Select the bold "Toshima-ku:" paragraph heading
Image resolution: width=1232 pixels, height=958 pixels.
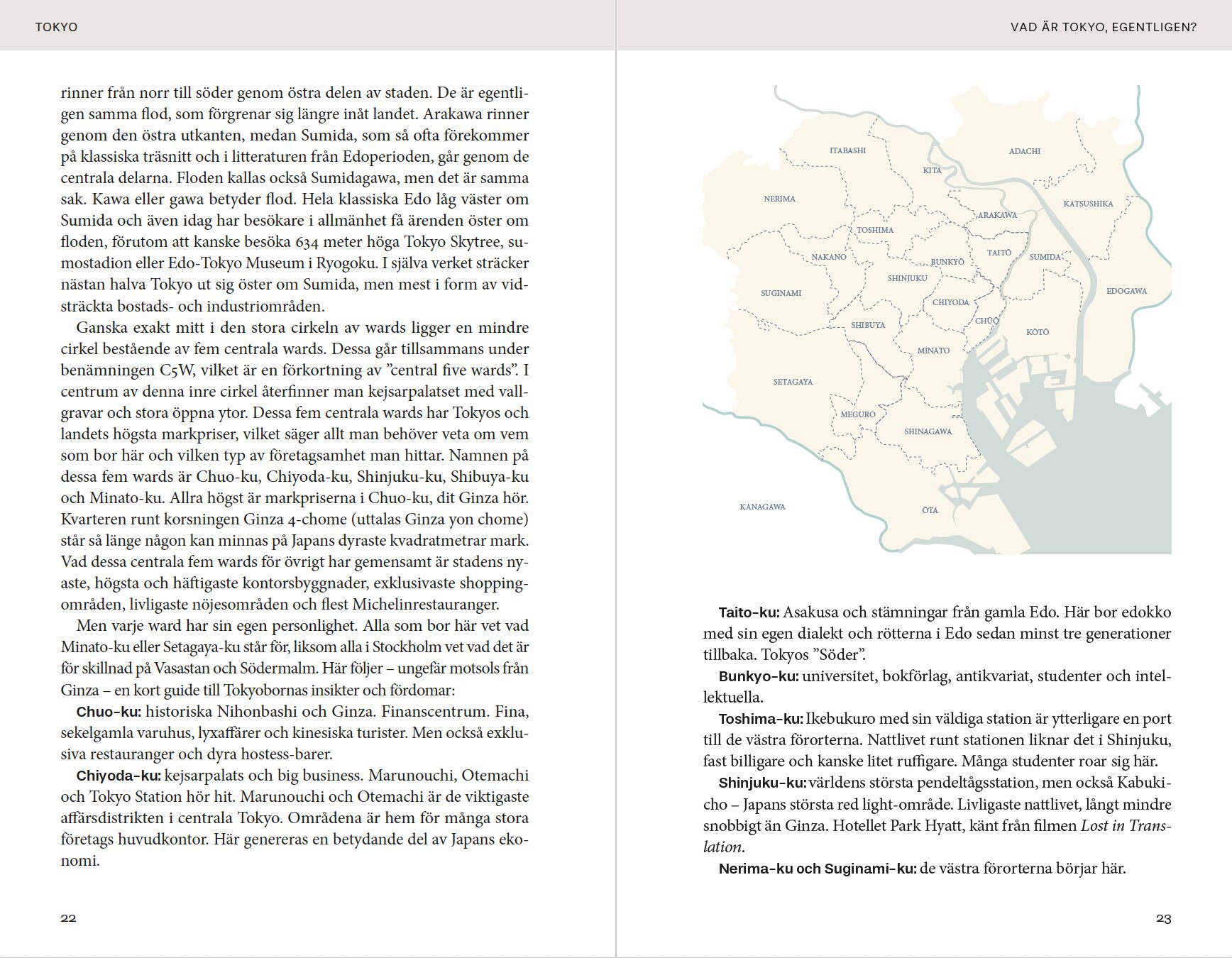760,719
